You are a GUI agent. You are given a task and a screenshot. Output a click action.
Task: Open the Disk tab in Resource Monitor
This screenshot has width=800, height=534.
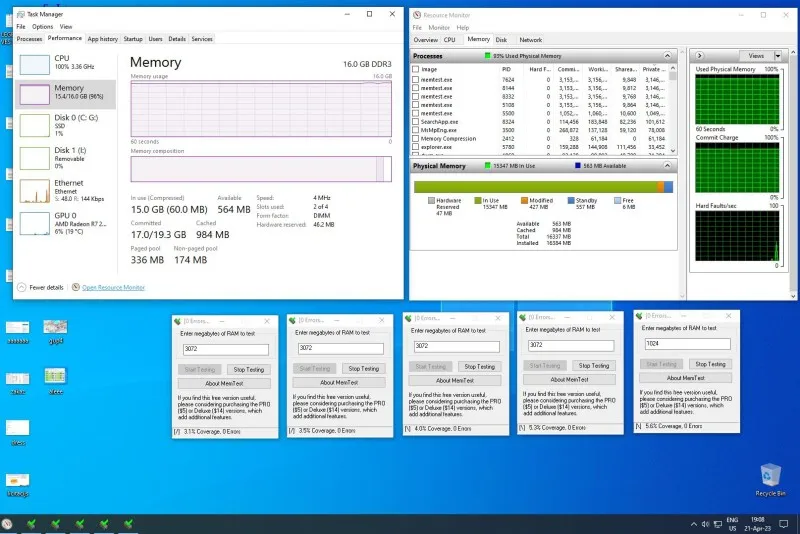point(501,40)
